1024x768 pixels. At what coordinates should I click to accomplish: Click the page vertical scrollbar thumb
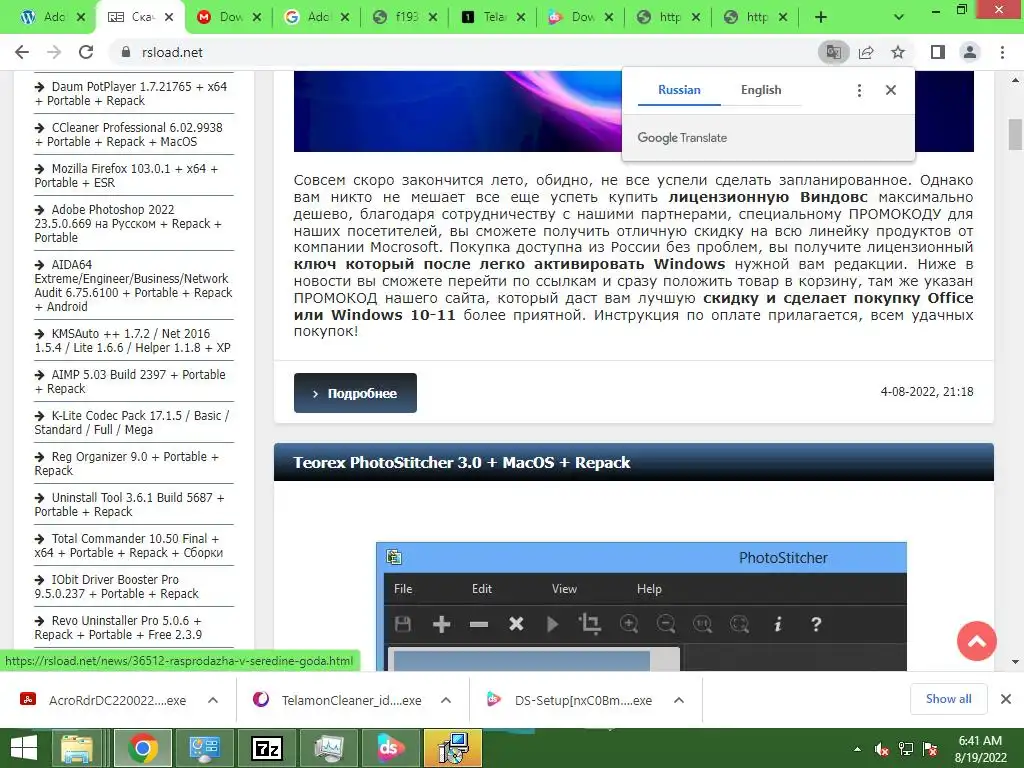click(1015, 135)
